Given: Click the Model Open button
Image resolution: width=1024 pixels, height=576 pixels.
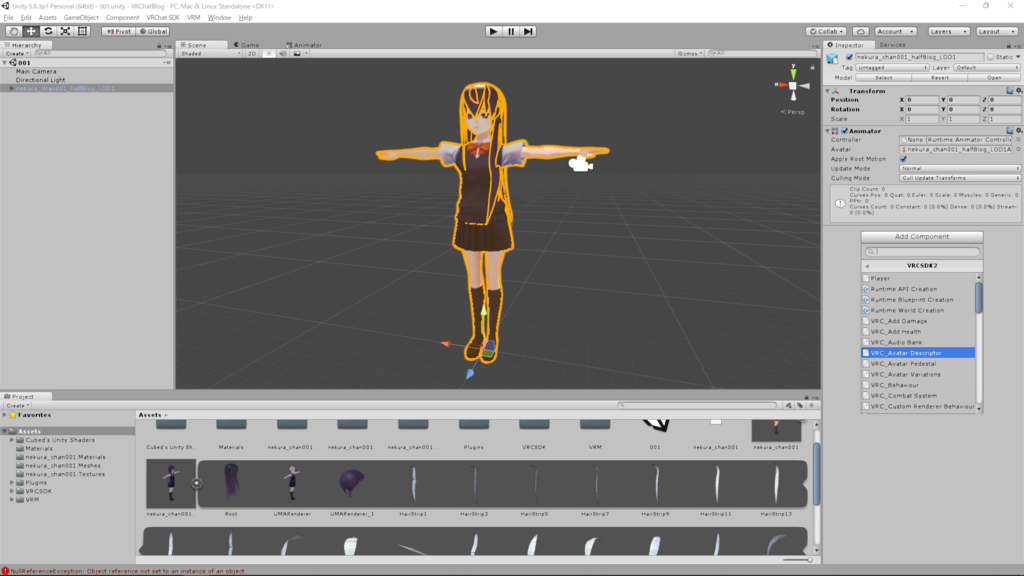Looking at the screenshot, I should click(x=994, y=78).
